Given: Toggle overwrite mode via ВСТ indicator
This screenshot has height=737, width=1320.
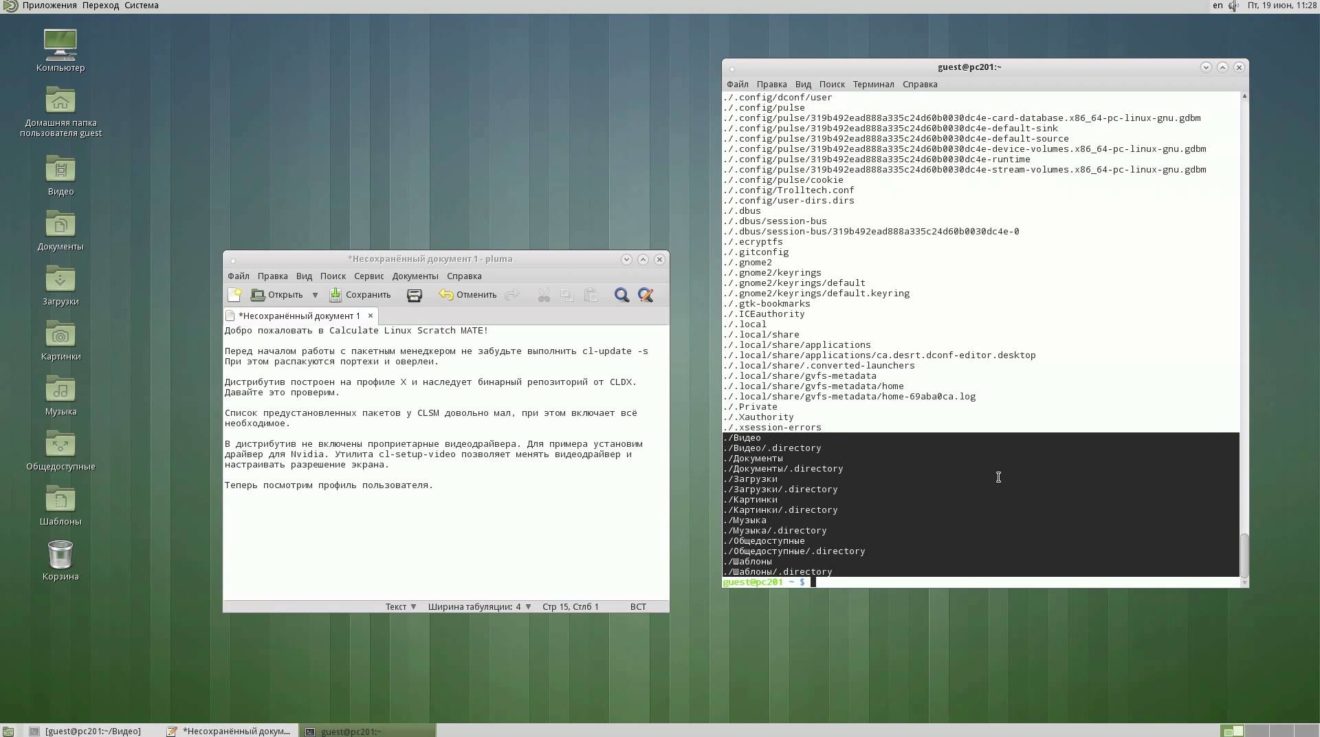Looking at the screenshot, I should [x=637, y=606].
